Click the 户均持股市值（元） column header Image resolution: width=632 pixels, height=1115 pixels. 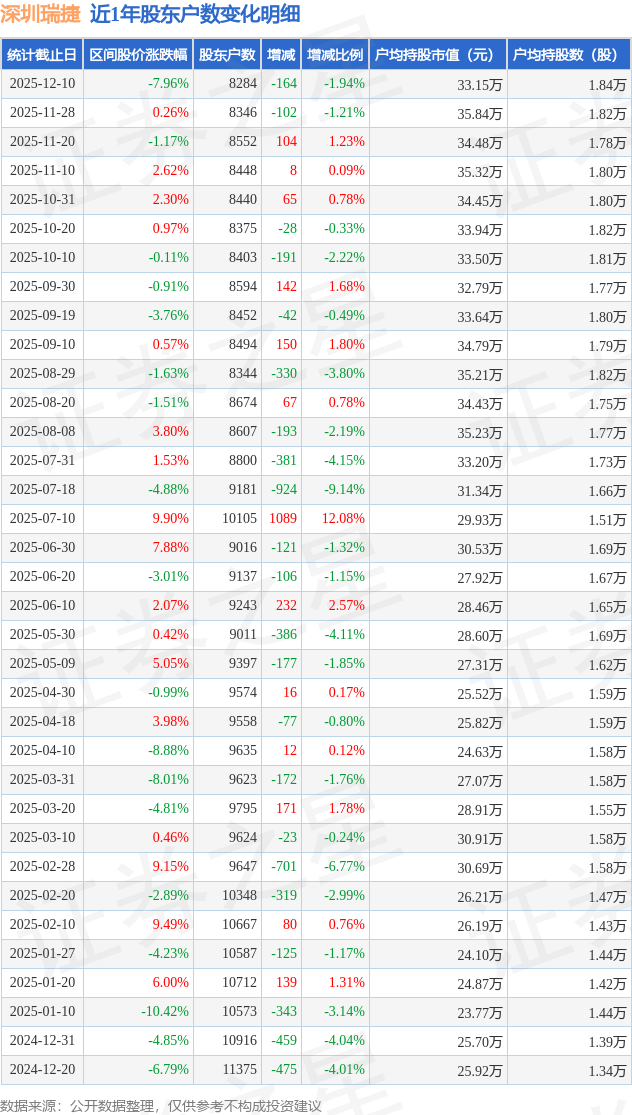[437, 55]
